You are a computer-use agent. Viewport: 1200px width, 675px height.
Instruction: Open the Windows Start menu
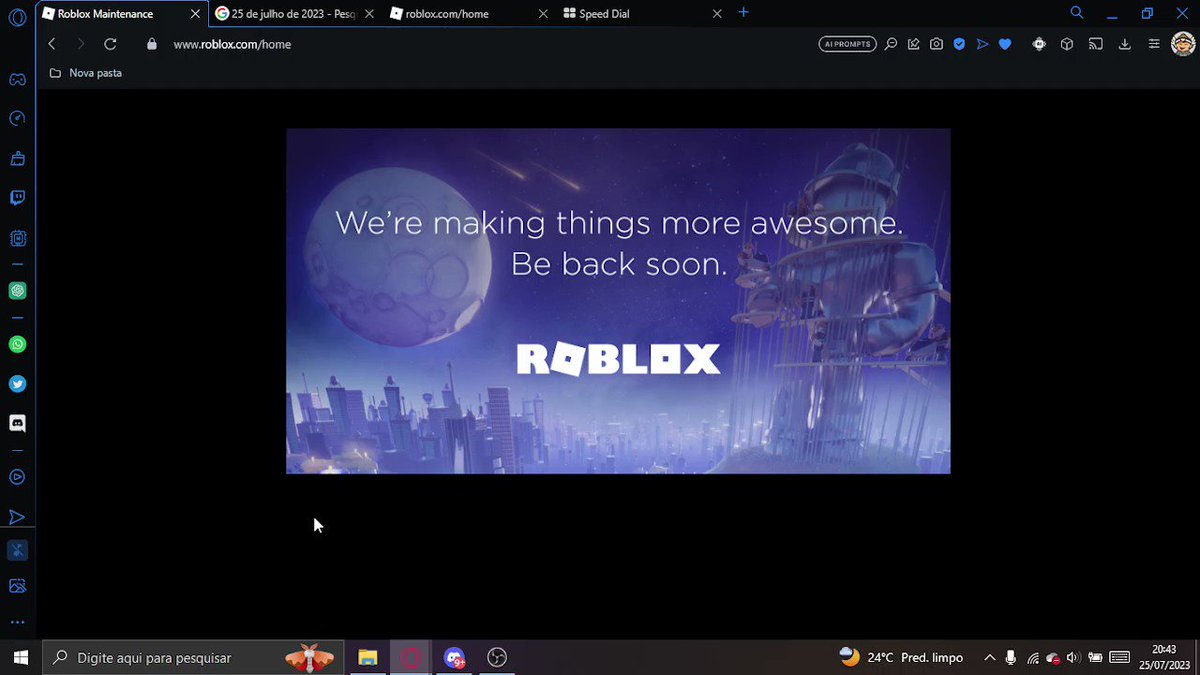20,657
